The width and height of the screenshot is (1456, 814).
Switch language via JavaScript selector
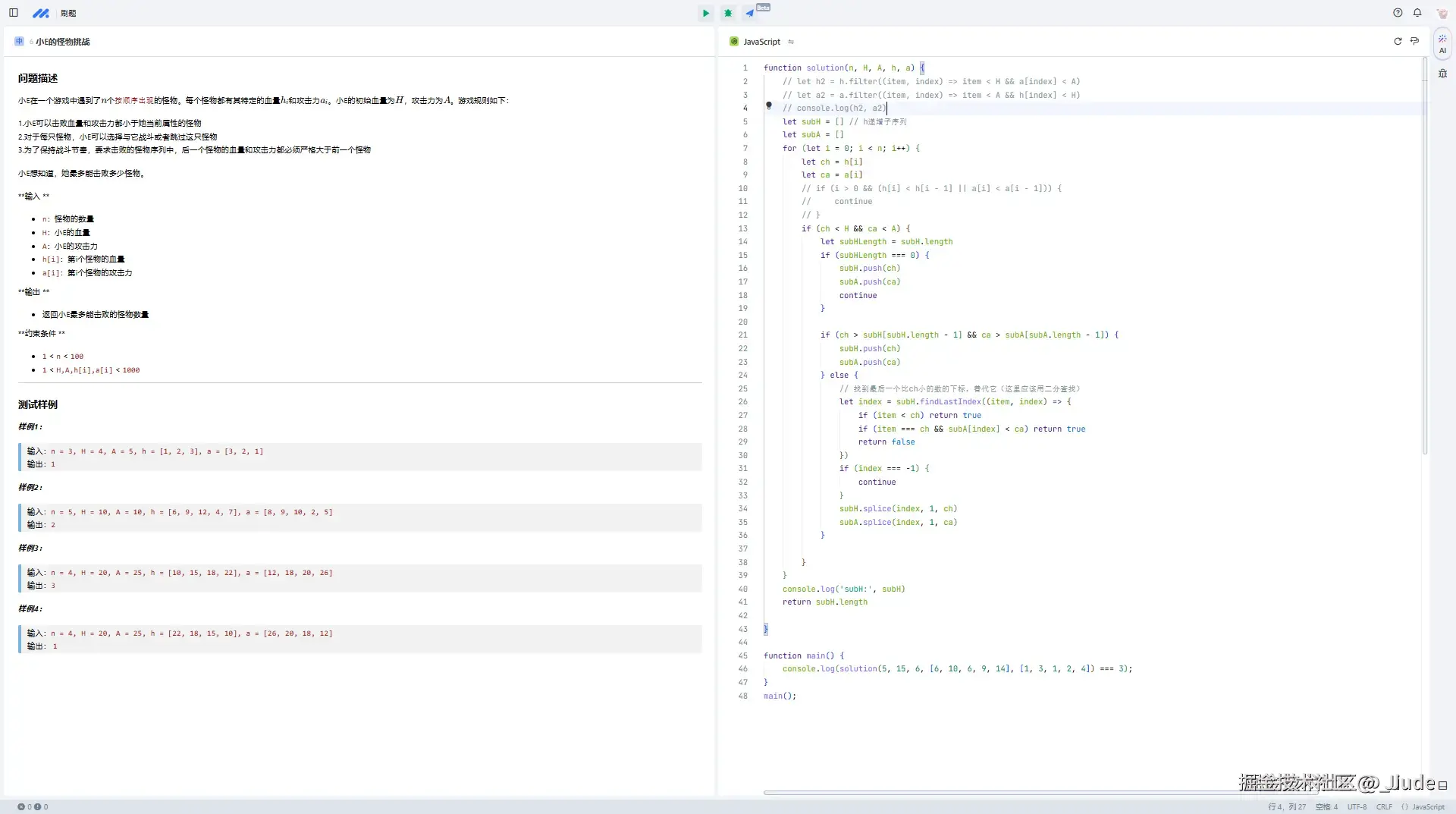761,42
